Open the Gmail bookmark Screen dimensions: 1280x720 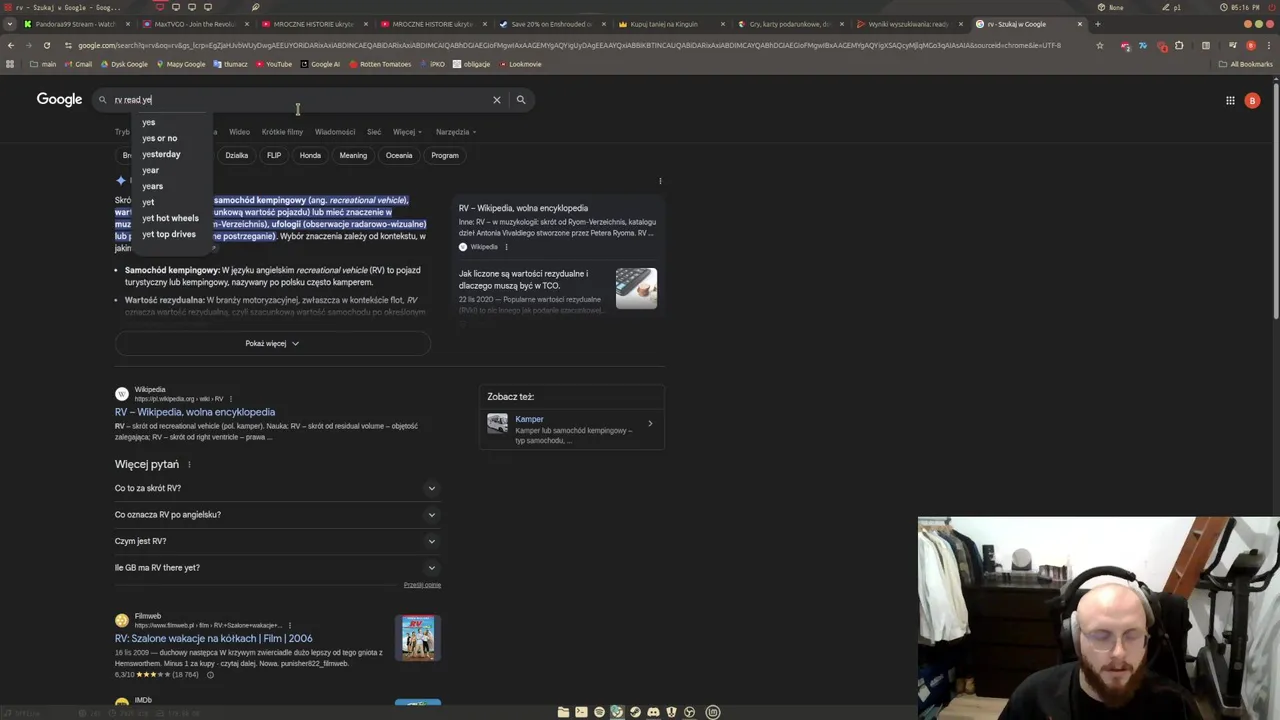(77, 64)
